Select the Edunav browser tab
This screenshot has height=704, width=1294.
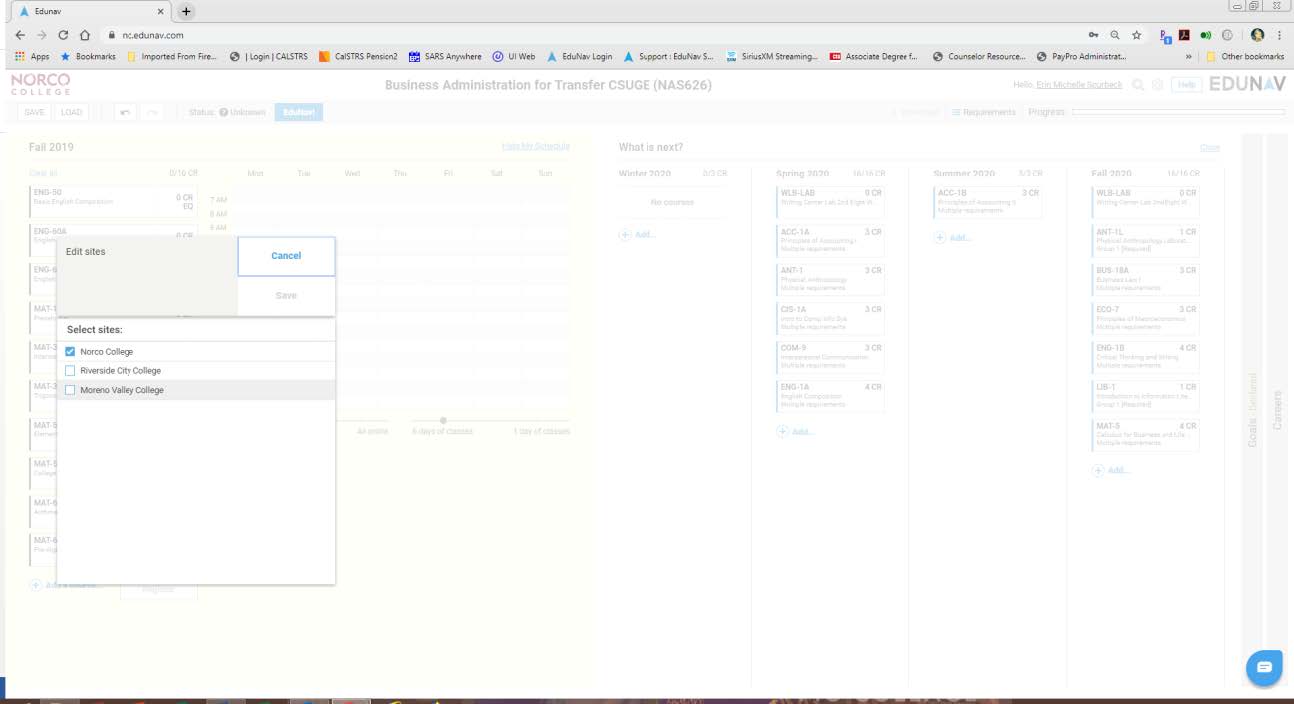(x=90, y=11)
